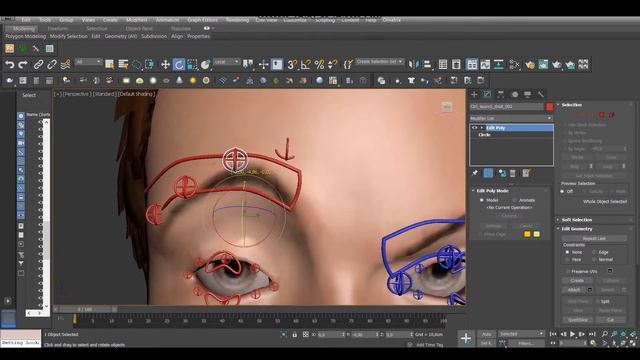Click the Align tool icon
Screen dimensions: 640x360
pyautogui.click(x=427, y=64)
